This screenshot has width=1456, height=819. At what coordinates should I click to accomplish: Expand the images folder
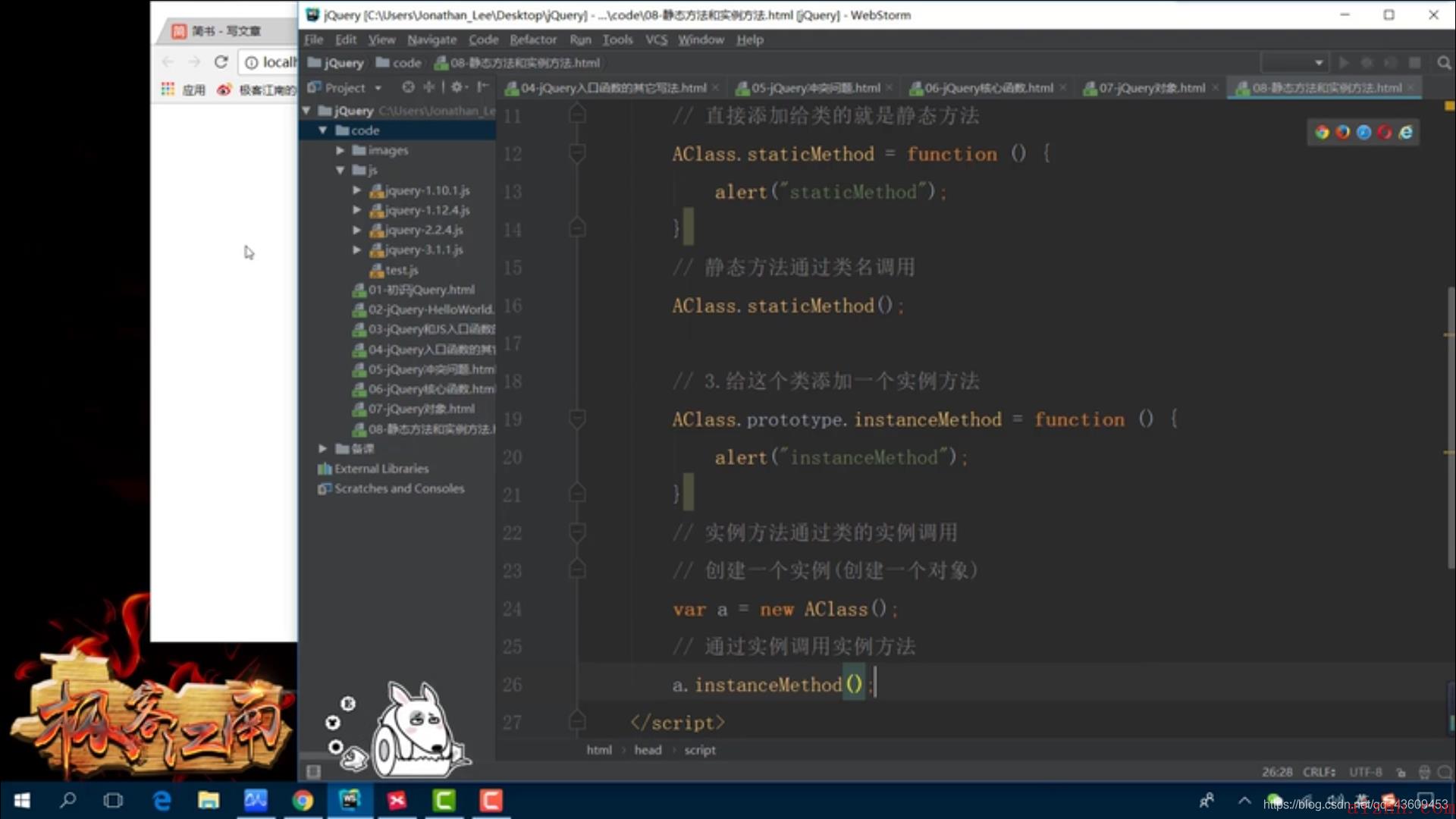pyautogui.click(x=340, y=150)
